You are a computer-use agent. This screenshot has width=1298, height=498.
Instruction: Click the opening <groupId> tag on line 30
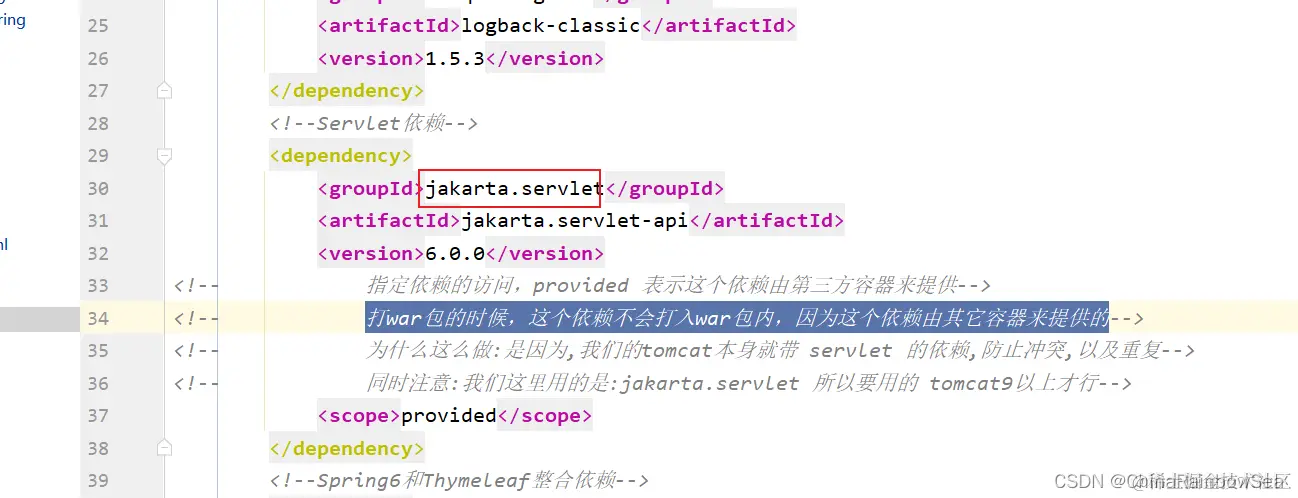tap(371, 188)
